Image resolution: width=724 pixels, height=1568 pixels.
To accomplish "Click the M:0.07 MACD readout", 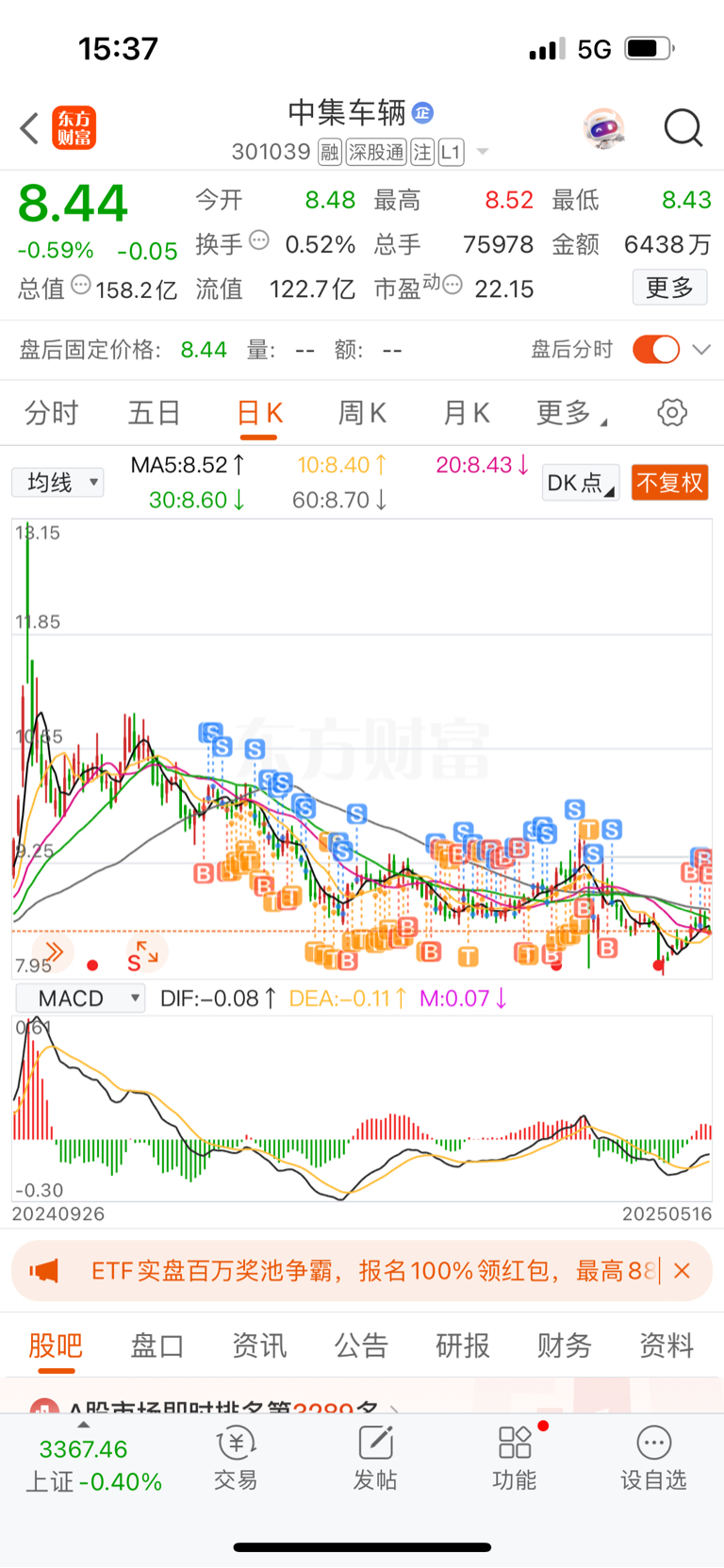I will (463, 999).
